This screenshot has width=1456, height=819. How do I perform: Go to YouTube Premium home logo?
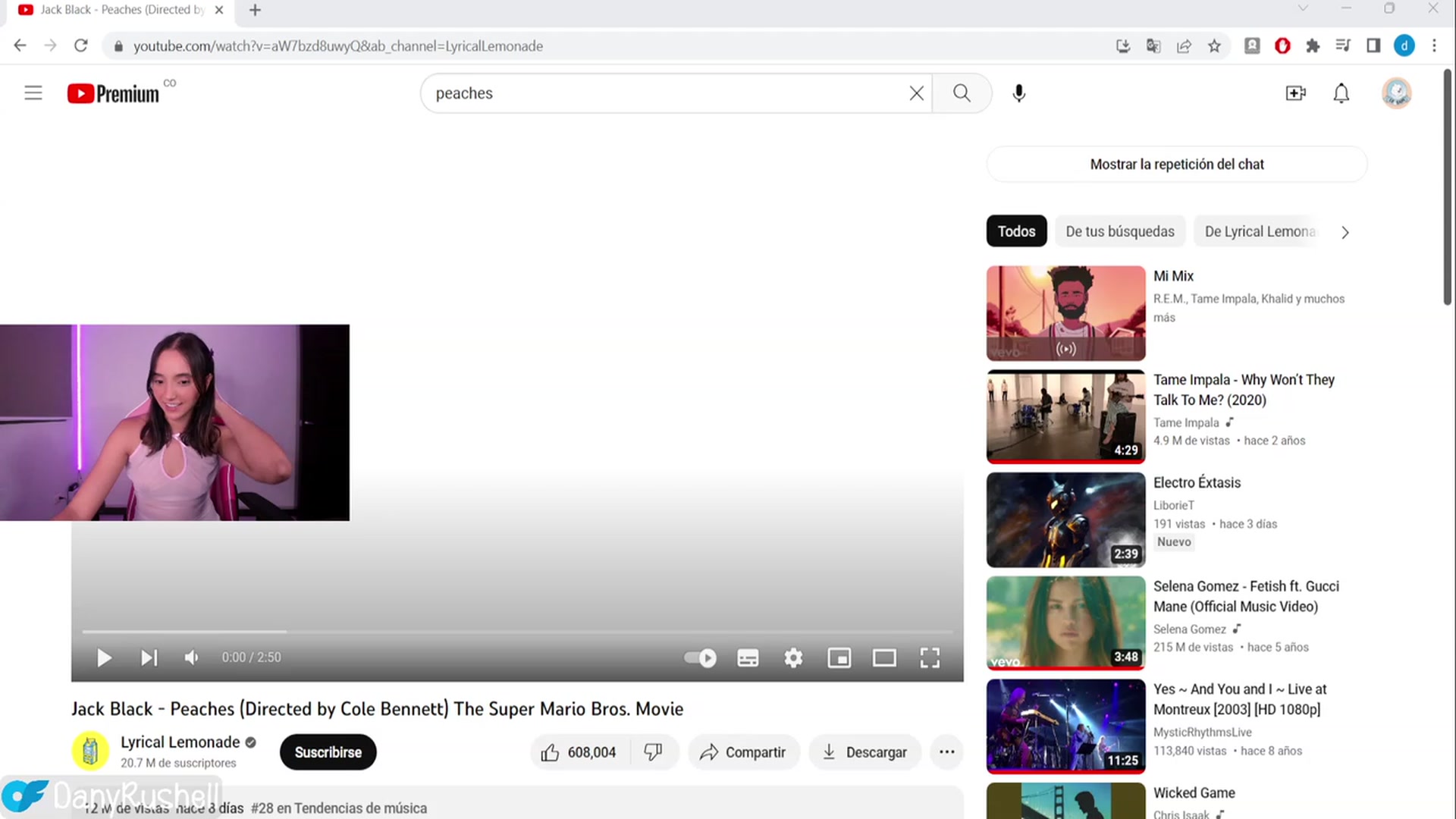coord(114,93)
